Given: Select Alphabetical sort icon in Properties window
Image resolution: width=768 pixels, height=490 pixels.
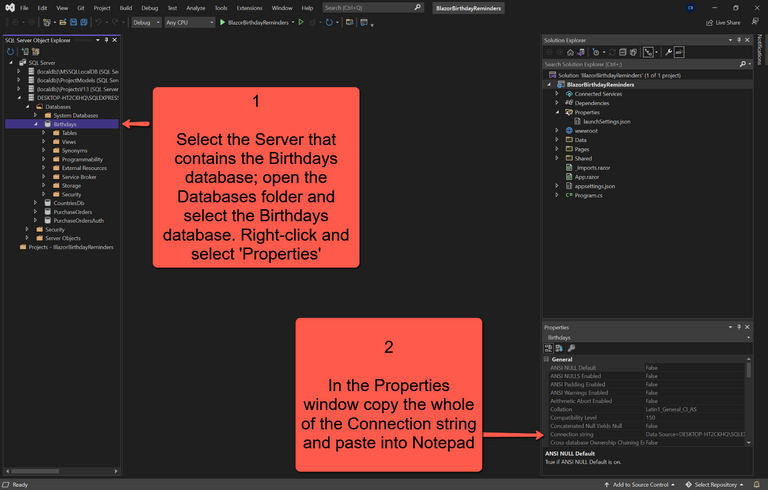Looking at the screenshot, I should [x=560, y=348].
